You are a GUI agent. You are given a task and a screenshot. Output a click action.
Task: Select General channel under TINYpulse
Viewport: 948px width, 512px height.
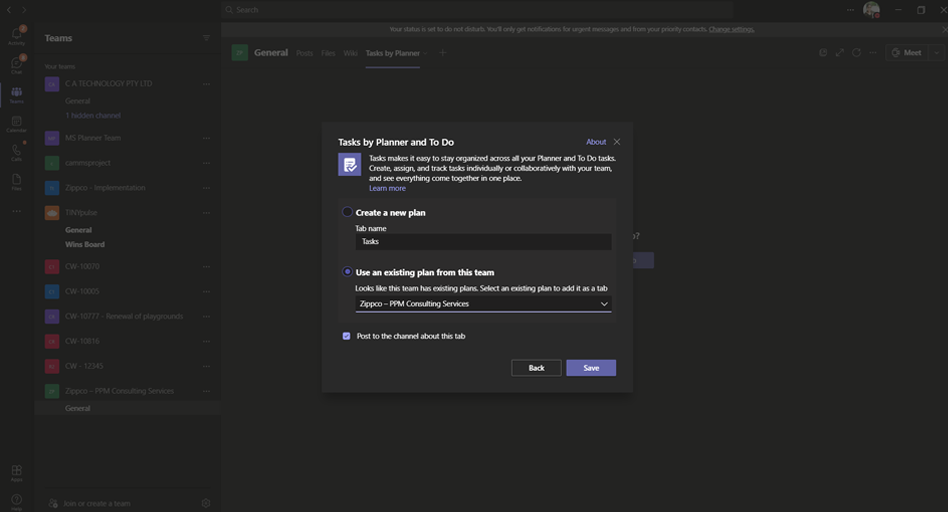tap(78, 230)
